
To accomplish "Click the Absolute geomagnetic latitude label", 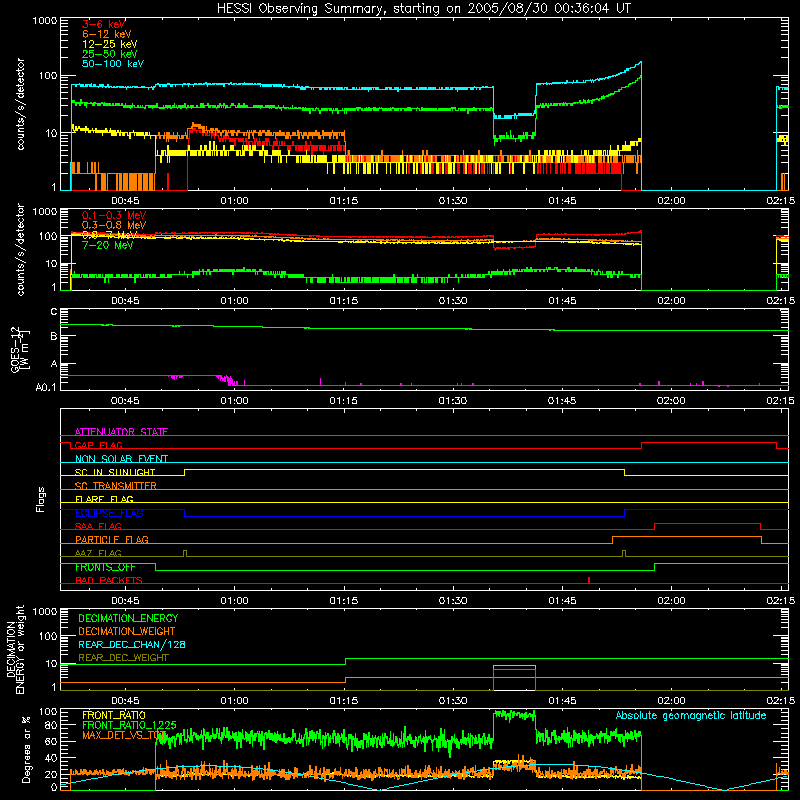I will pyautogui.click(x=691, y=715).
